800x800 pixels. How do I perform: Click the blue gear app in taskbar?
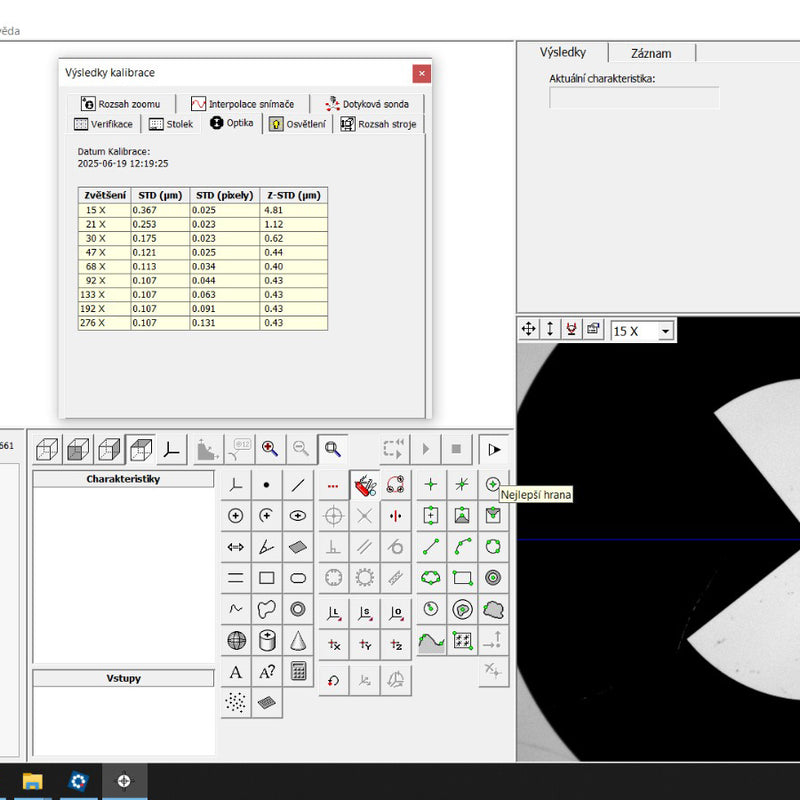79,781
